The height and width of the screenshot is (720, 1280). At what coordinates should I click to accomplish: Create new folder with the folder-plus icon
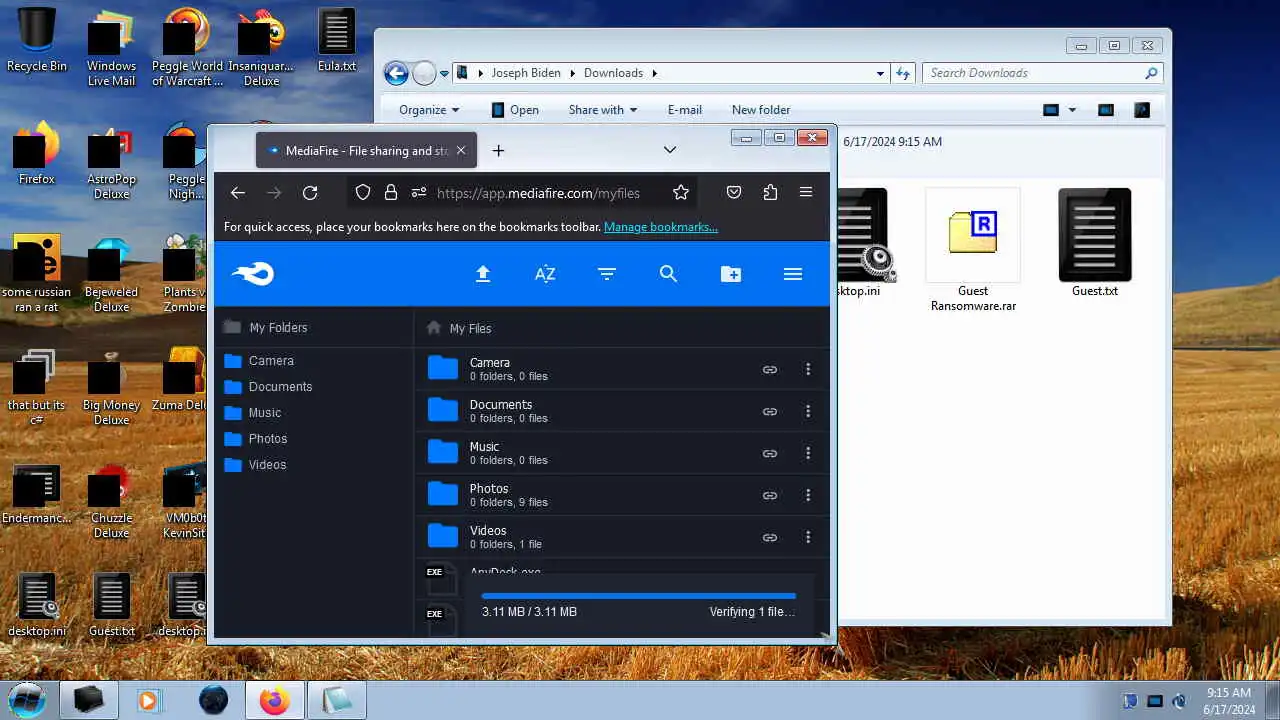coord(731,274)
